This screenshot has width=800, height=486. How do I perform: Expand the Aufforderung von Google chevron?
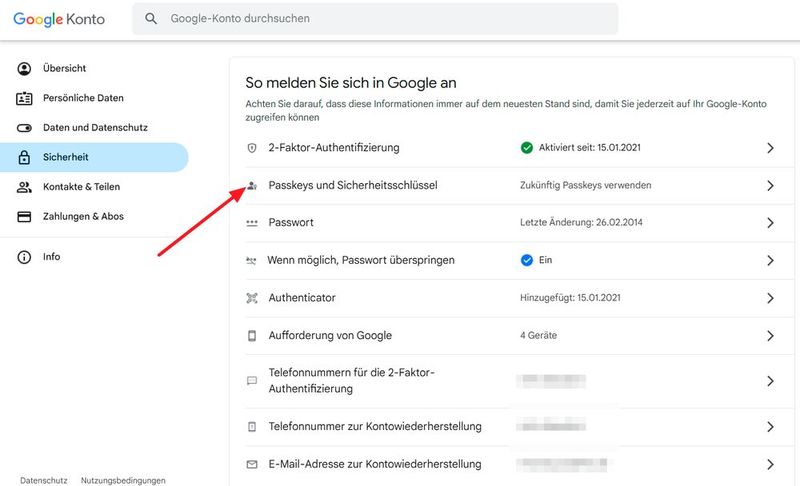click(770, 336)
